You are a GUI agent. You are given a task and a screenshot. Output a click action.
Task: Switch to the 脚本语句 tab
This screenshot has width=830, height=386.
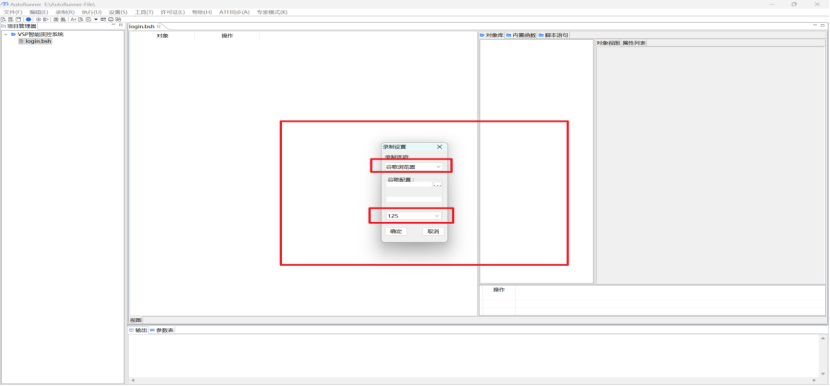[x=553, y=35]
